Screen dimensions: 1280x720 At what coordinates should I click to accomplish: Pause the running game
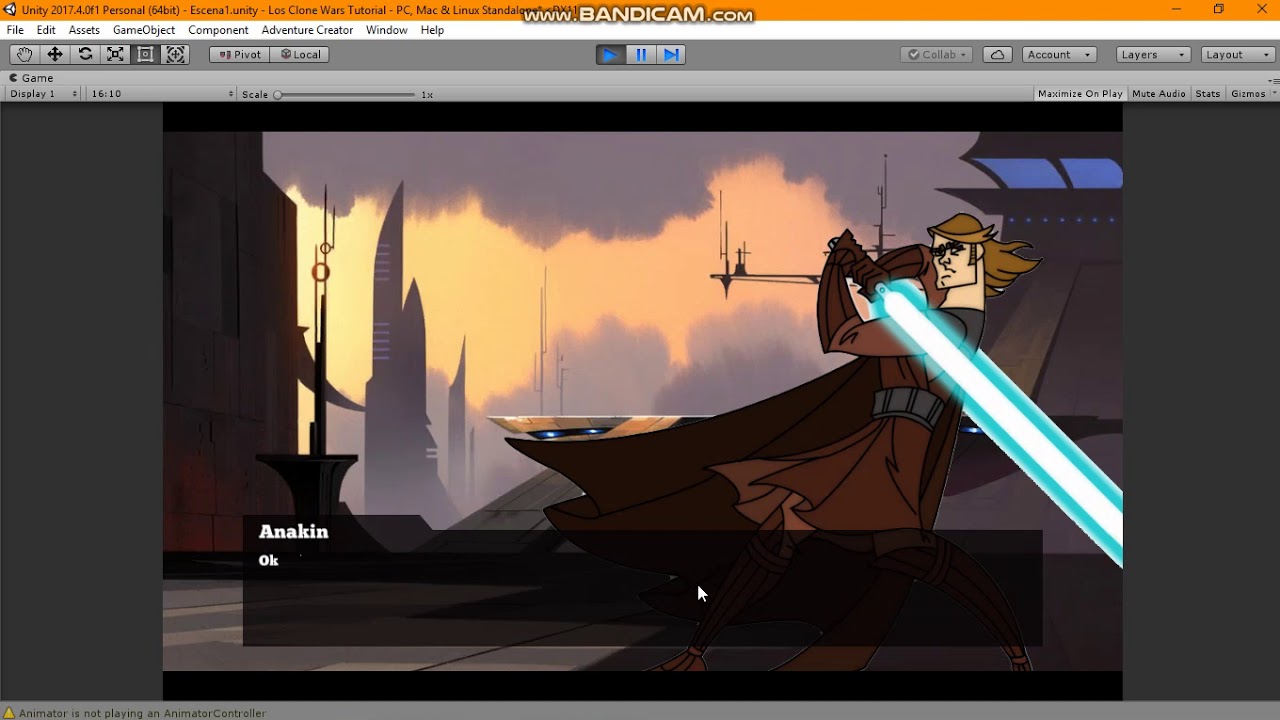641,55
